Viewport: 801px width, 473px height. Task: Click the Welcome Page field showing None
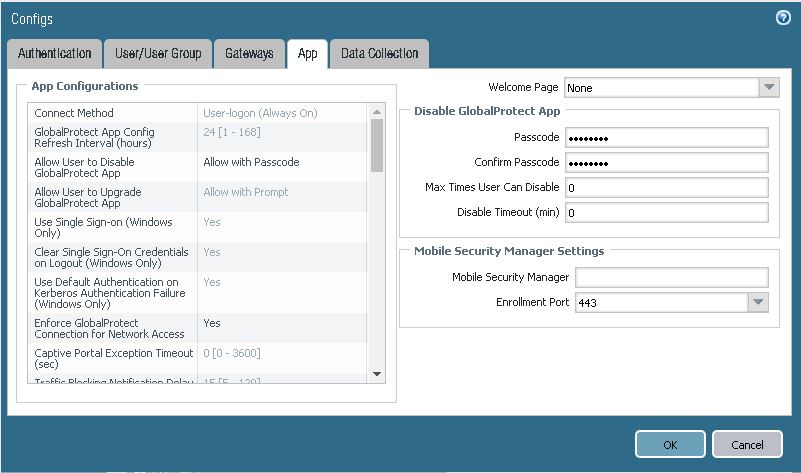click(662, 87)
